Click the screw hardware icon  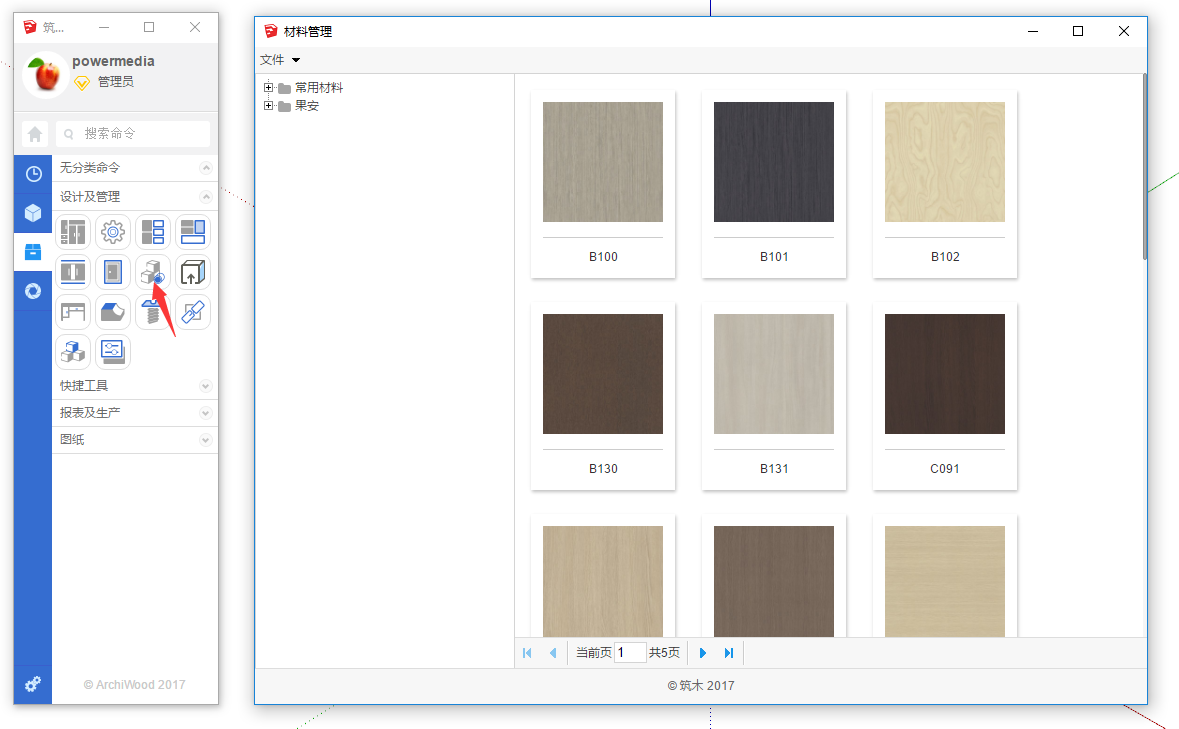(x=151, y=312)
